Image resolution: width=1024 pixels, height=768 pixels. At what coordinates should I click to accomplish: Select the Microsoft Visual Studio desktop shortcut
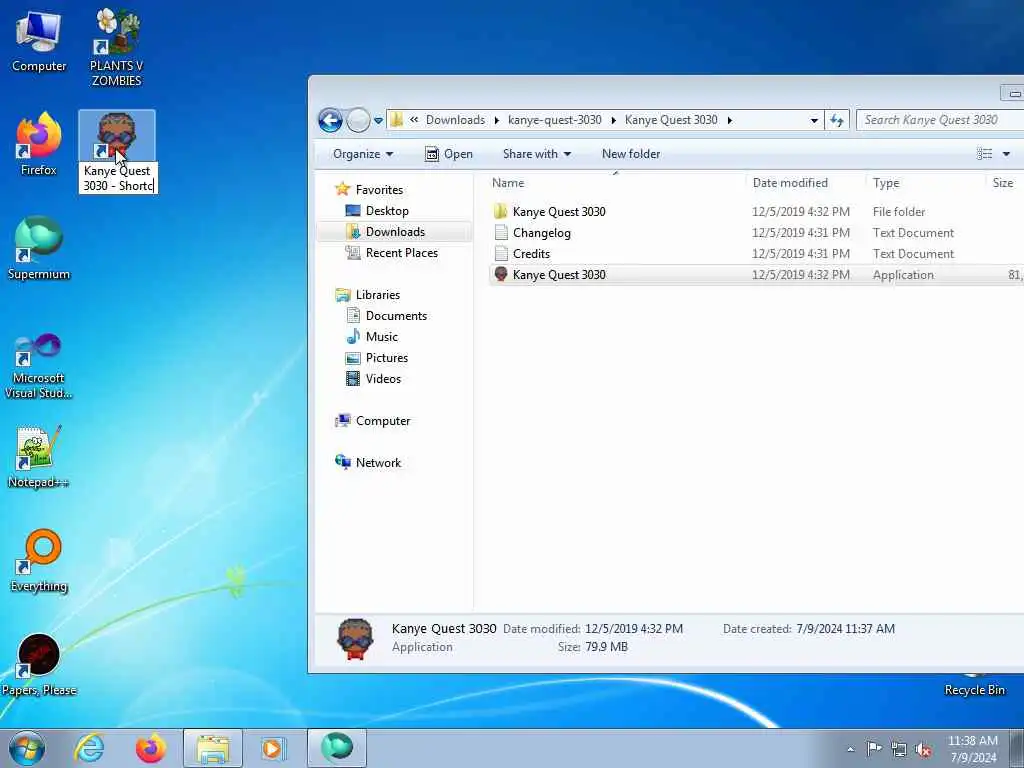[x=39, y=366]
